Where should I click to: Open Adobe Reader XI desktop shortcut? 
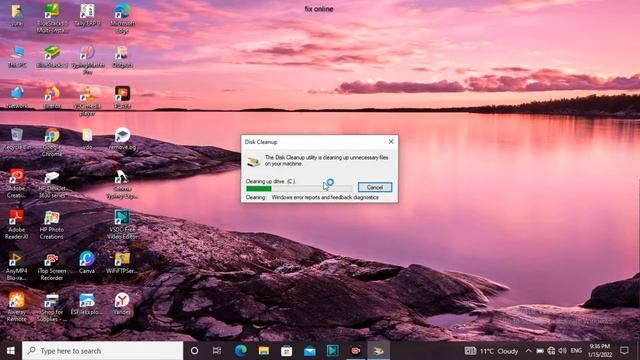(x=16, y=224)
